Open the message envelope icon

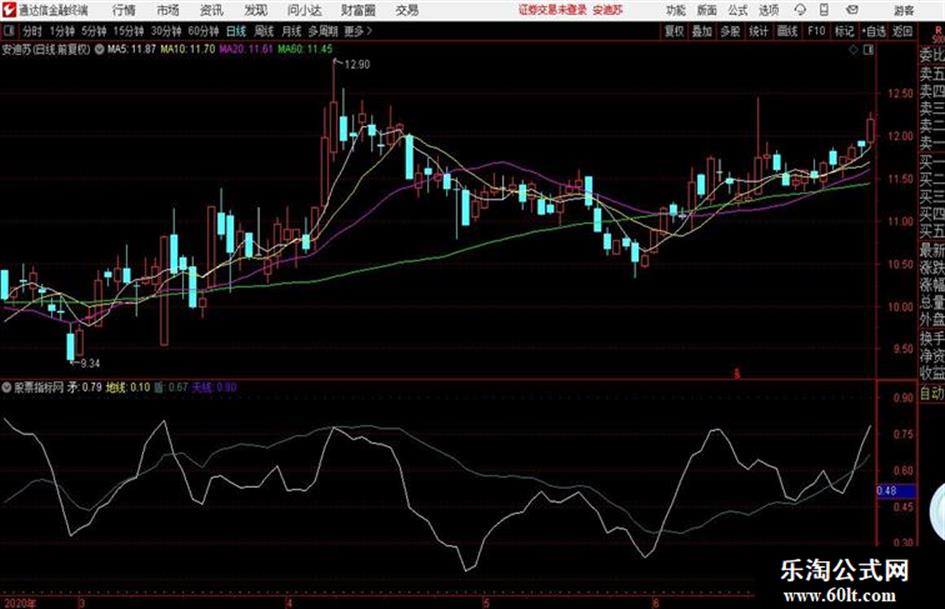pos(852,10)
